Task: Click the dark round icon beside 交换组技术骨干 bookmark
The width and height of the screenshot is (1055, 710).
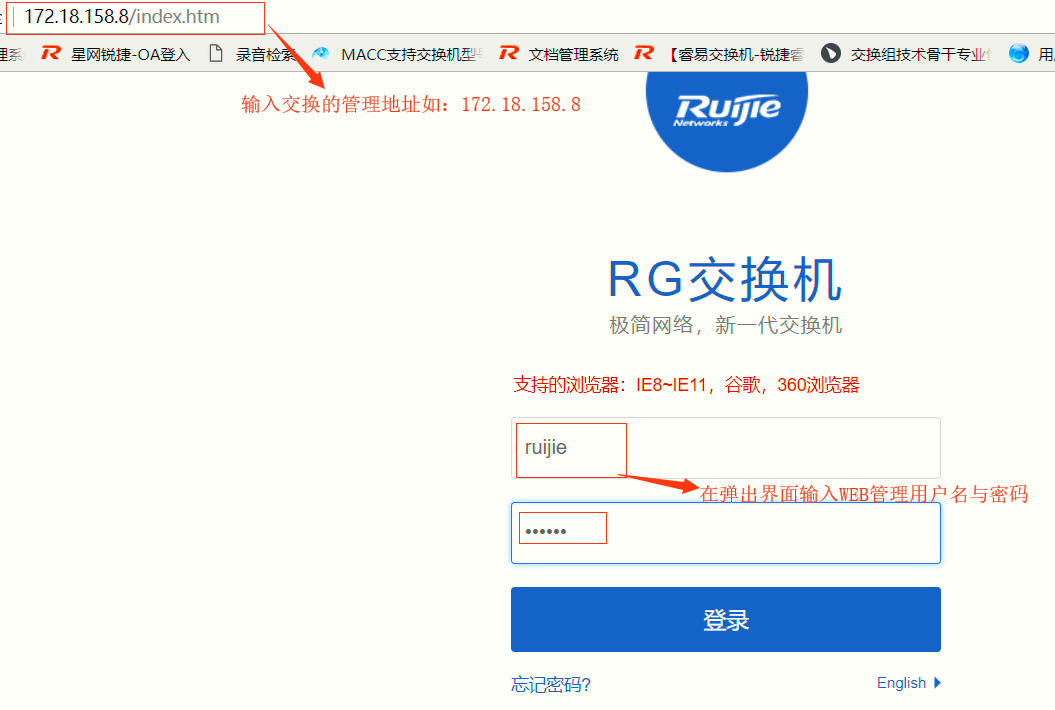Action: [x=831, y=53]
